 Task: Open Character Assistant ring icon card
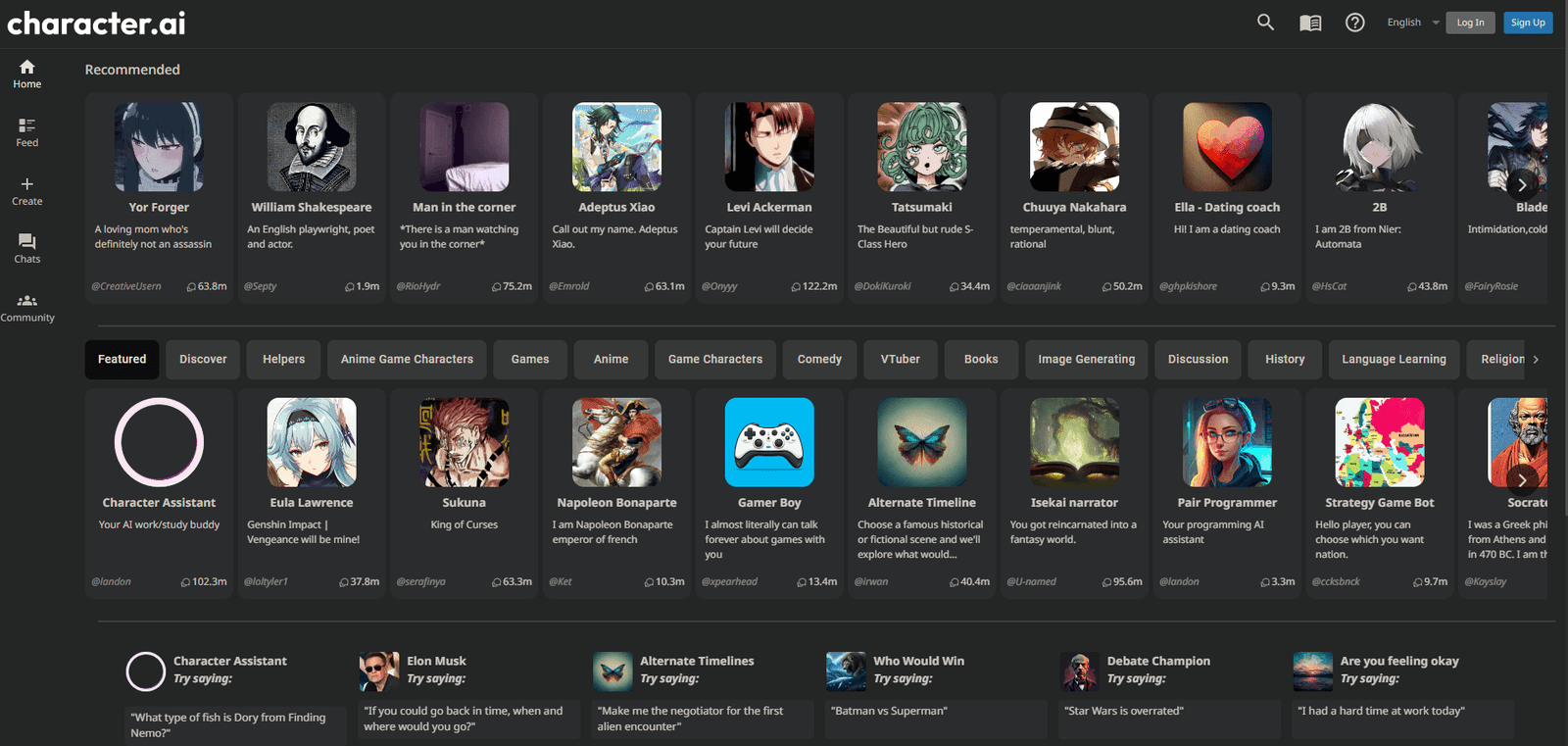(x=159, y=492)
